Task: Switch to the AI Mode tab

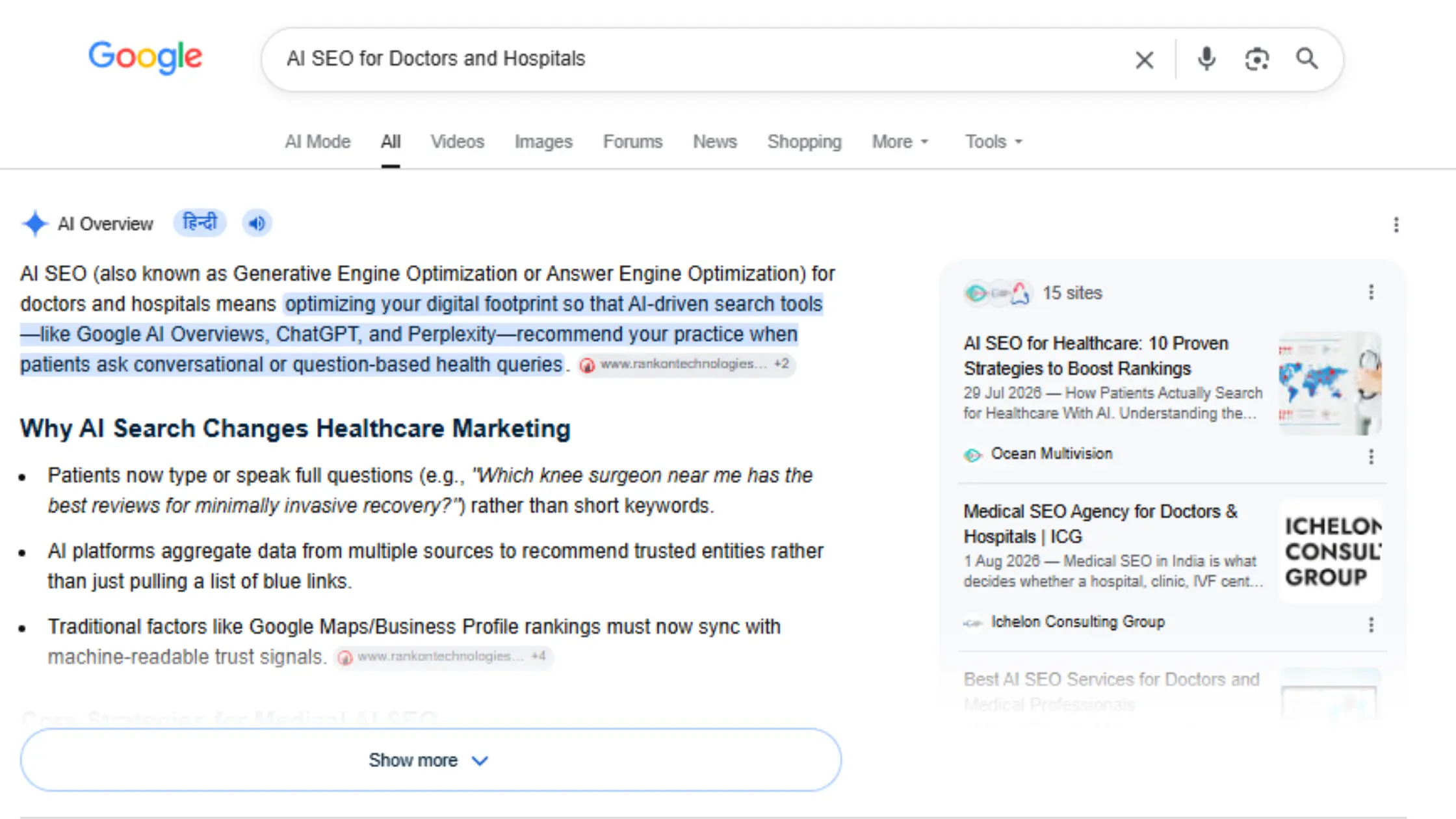Action: [x=318, y=142]
